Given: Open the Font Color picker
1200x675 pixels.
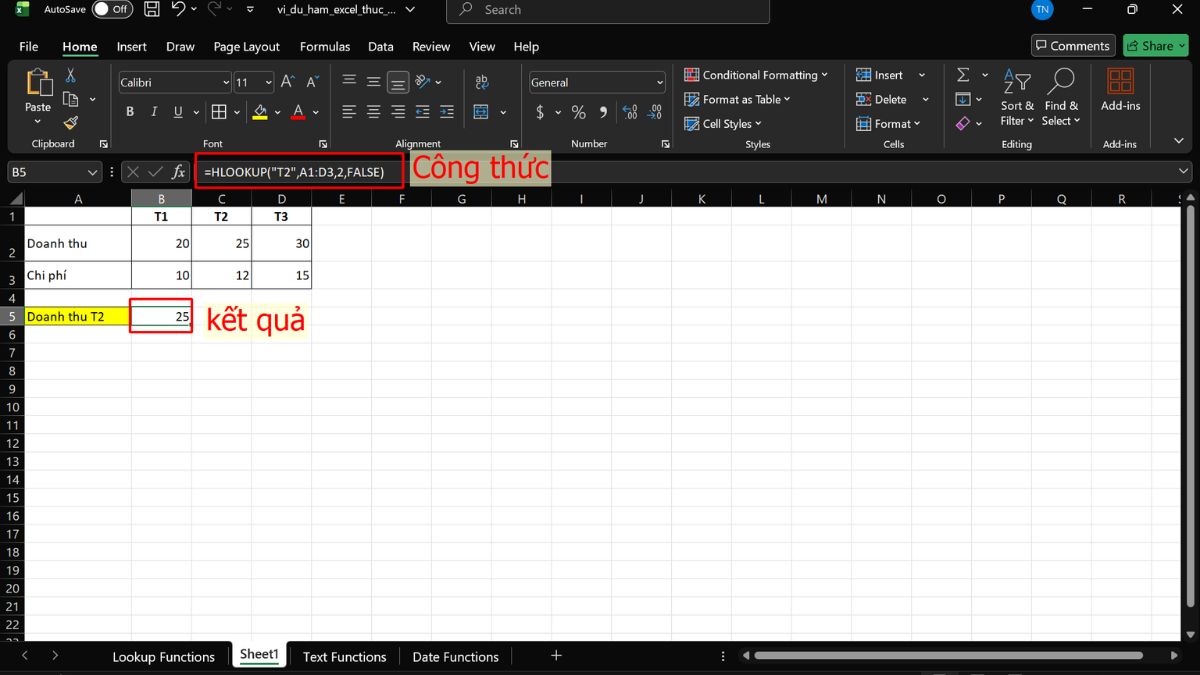Looking at the screenshot, I should (298, 112).
